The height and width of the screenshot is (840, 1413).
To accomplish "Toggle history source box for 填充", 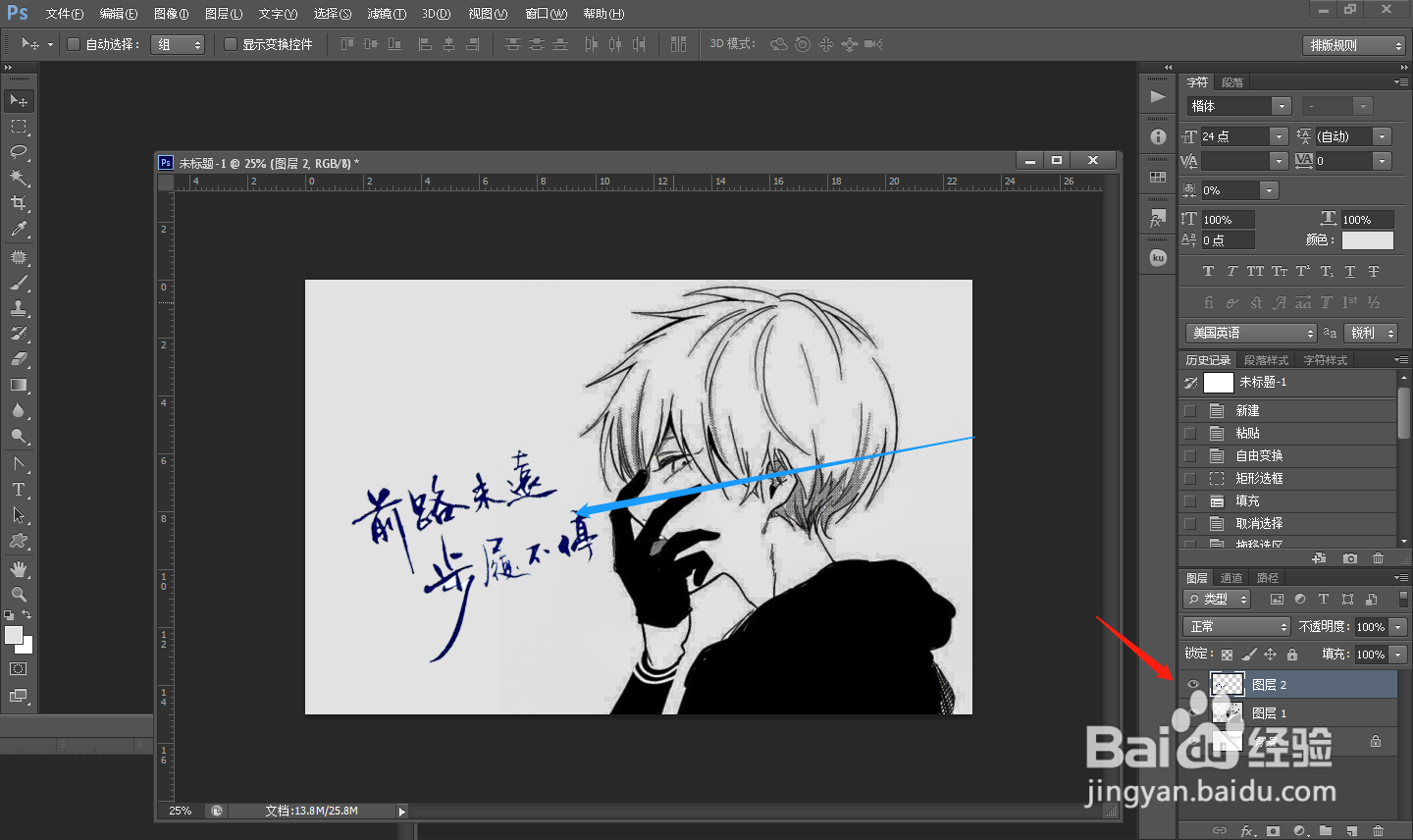I will click(1190, 501).
